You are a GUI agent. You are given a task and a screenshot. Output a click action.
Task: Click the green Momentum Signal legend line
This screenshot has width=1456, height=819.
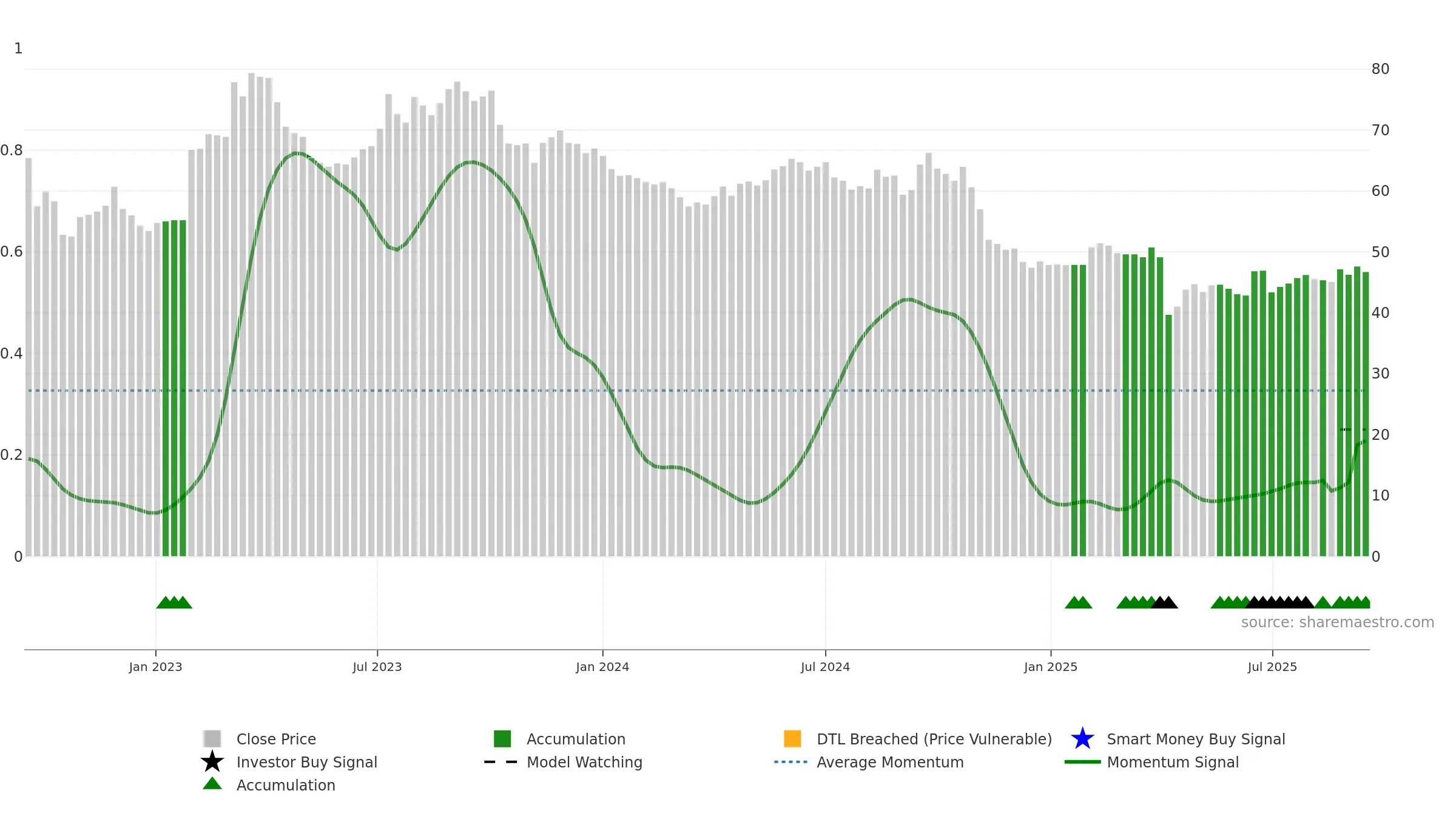click(x=1082, y=762)
